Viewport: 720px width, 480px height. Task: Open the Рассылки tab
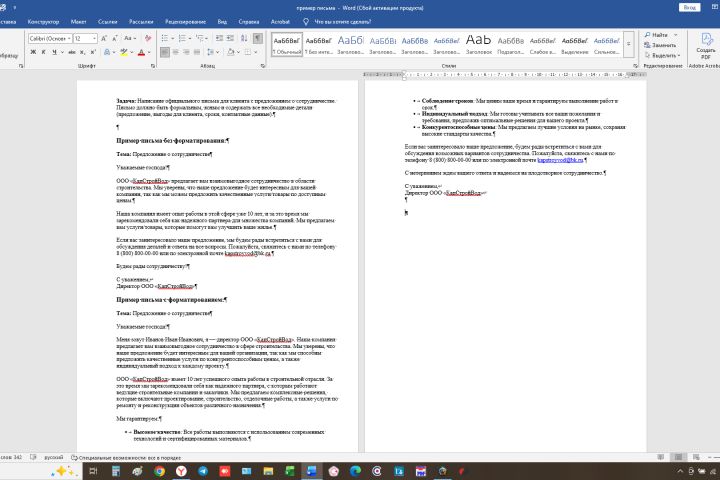pyautogui.click(x=141, y=22)
